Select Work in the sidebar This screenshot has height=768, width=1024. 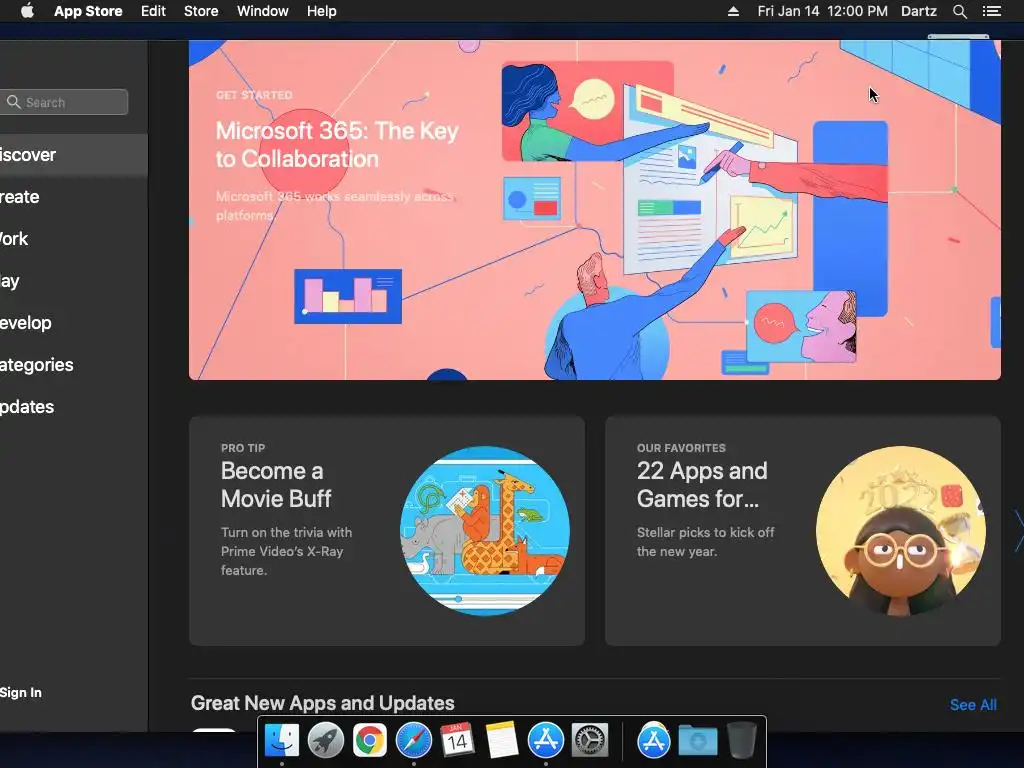74,238
